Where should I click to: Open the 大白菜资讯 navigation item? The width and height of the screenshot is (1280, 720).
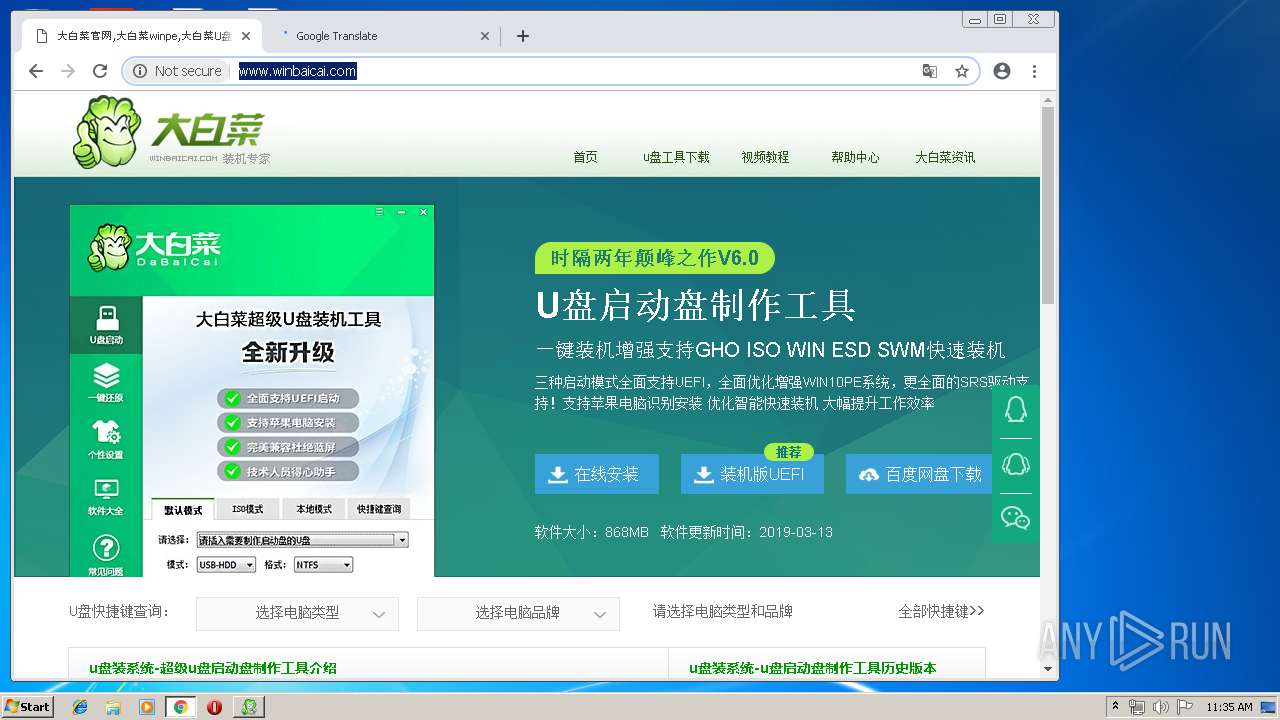945,157
